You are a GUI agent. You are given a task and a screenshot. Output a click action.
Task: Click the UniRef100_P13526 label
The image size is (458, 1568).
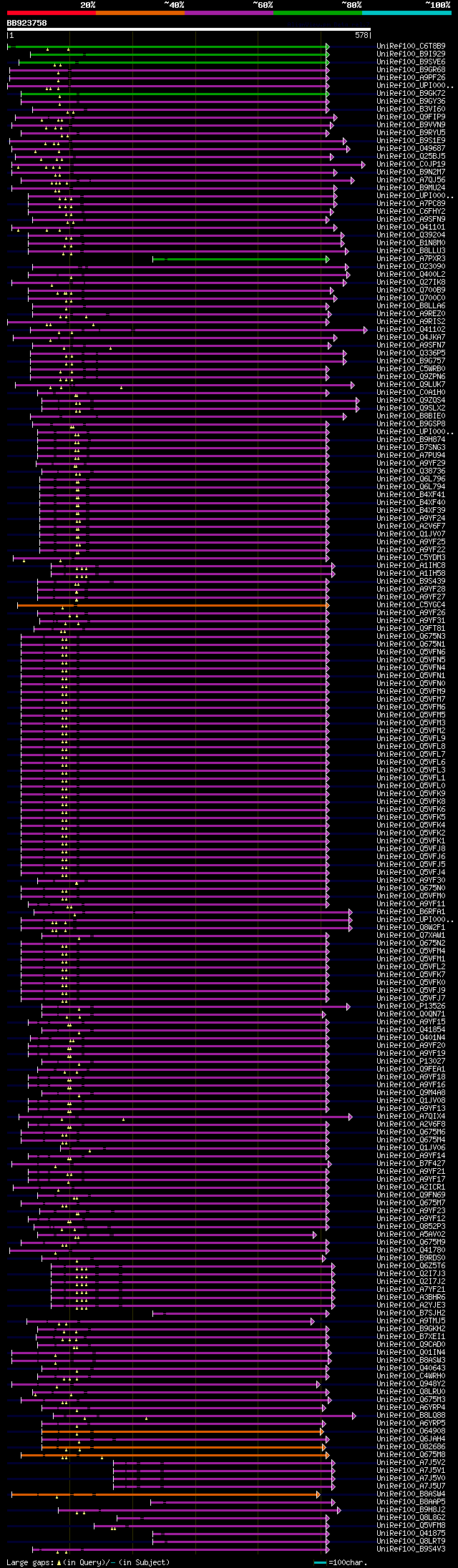411,1006
